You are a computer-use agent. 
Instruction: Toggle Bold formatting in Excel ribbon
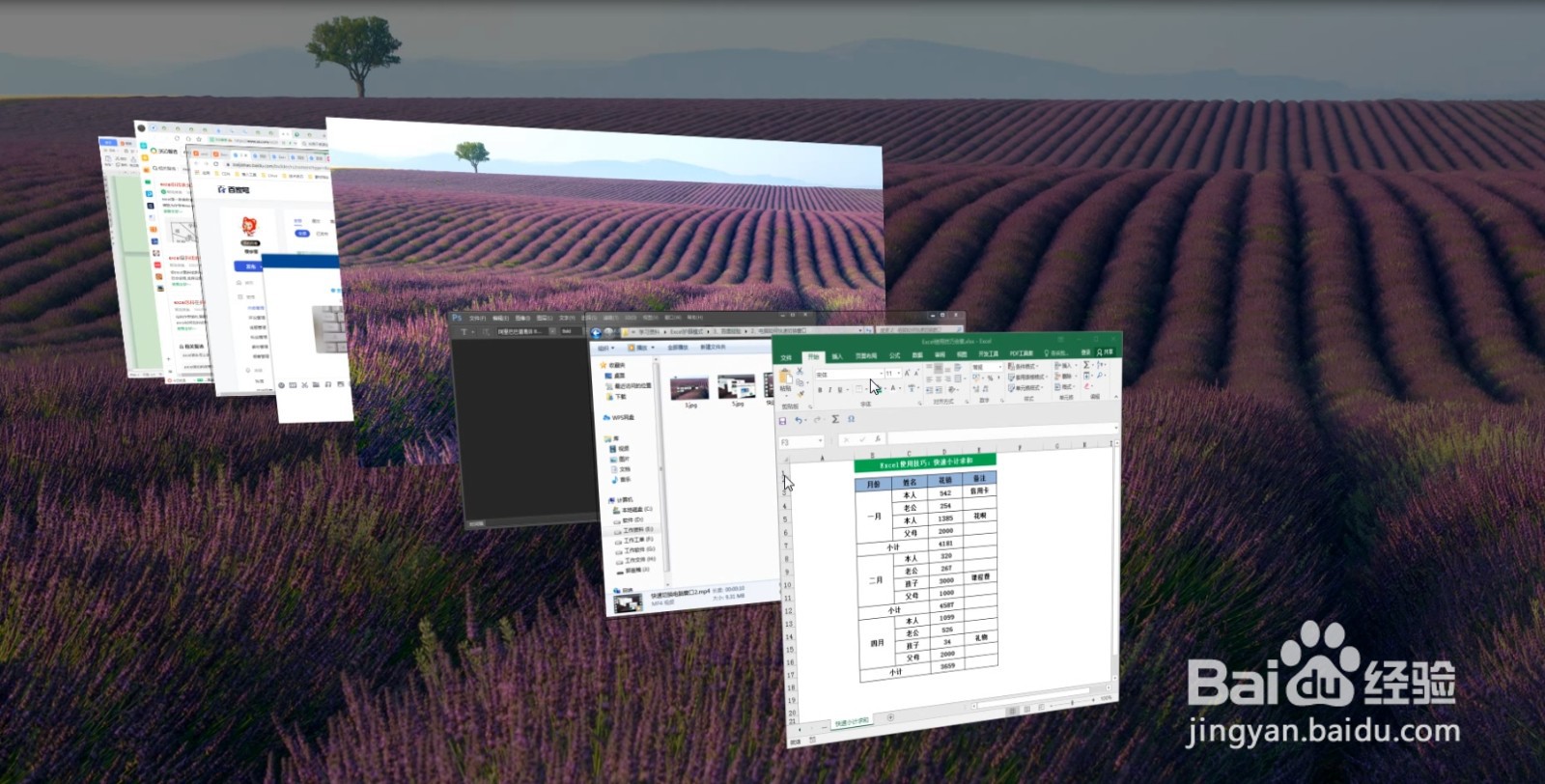coord(820,390)
